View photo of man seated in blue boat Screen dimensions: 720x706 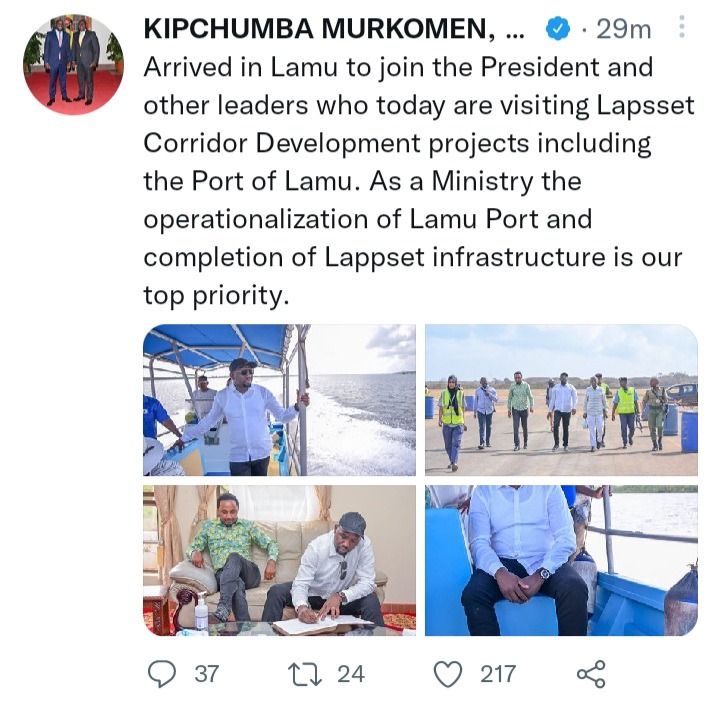point(561,560)
